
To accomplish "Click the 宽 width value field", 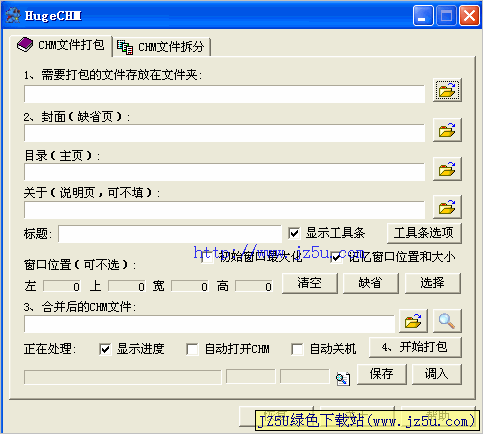I will pyautogui.click(x=190, y=286).
